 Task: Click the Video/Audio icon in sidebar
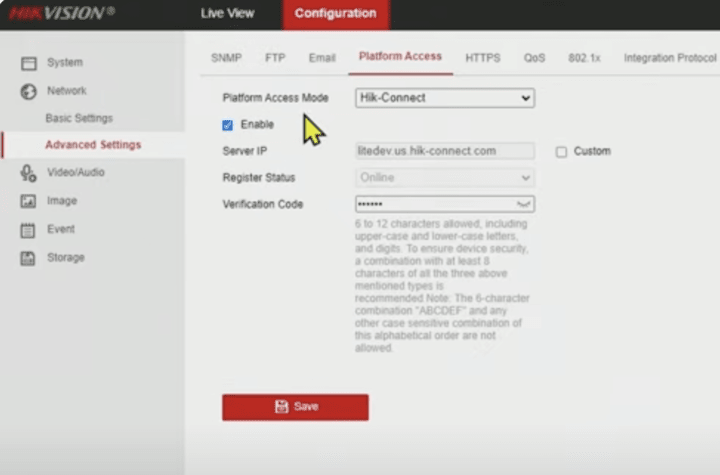pyautogui.click(x=28, y=173)
